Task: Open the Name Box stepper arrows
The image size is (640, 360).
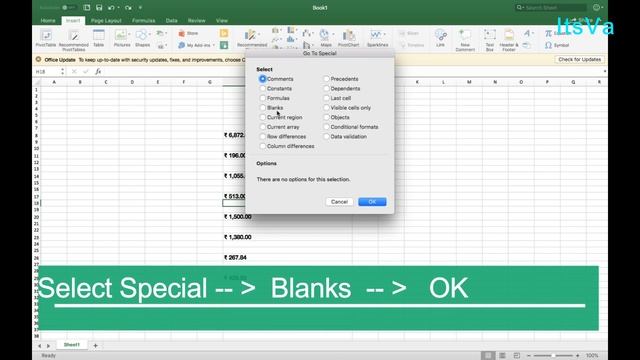Action: 62,71
